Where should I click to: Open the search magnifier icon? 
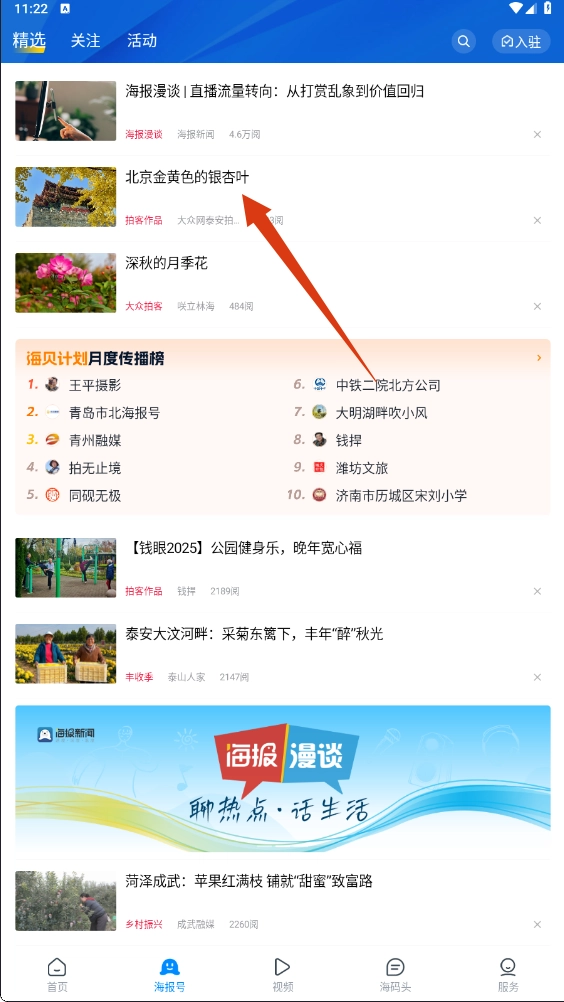coord(464,42)
